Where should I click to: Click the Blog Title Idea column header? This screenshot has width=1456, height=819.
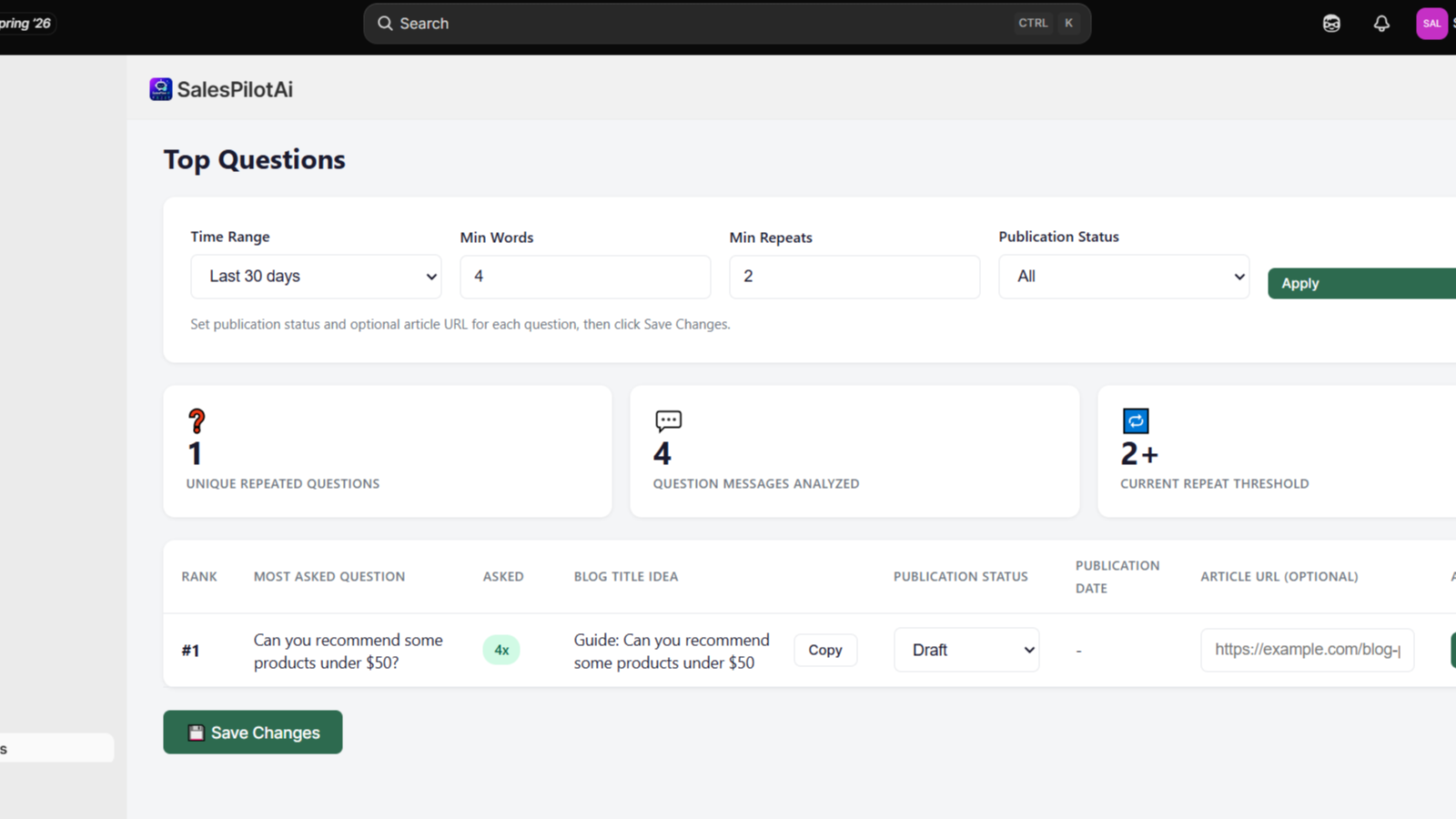click(626, 577)
